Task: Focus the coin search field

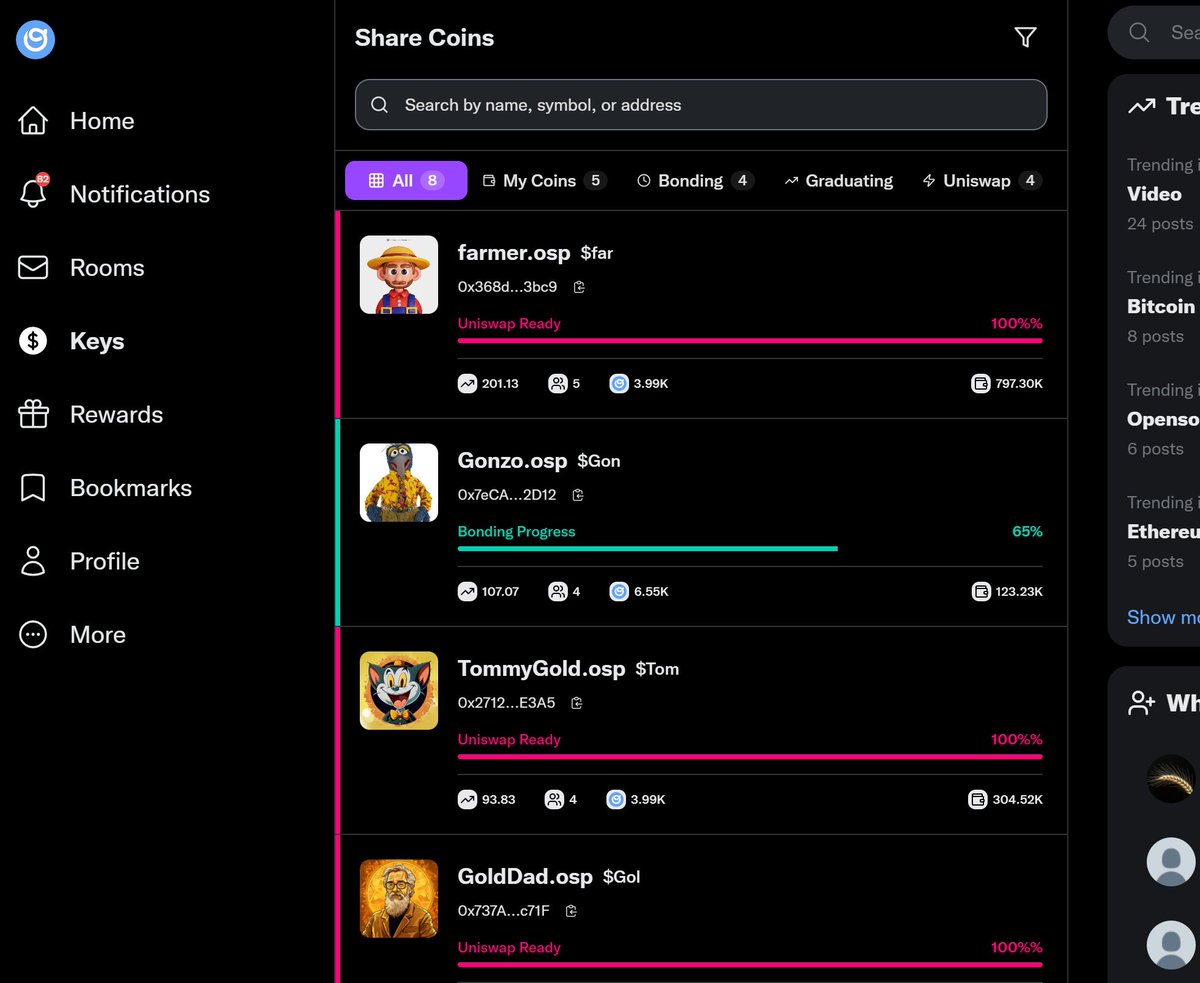Action: tap(701, 105)
